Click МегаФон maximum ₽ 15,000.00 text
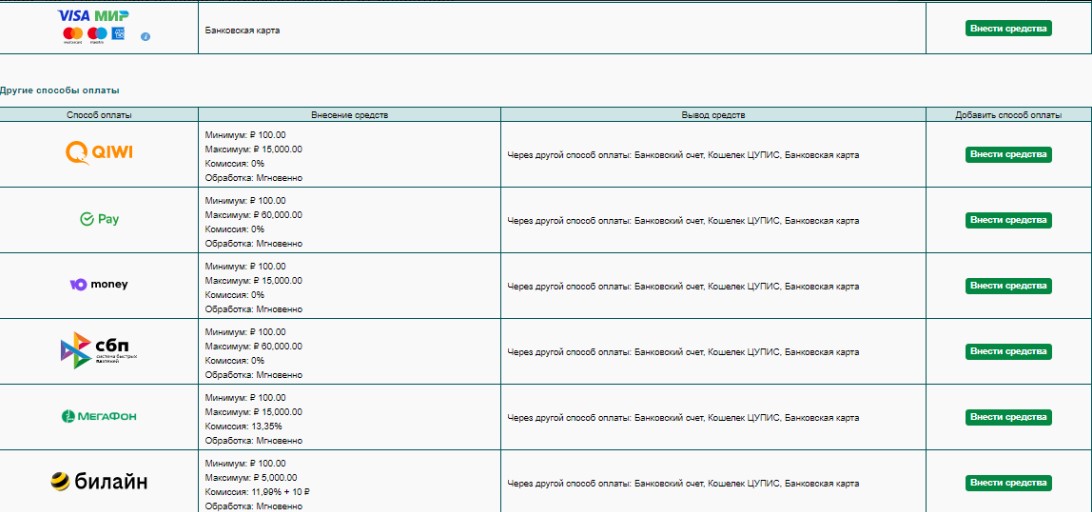Image resolution: width=1092 pixels, height=512 pixels. pyautogui.click(x=254, y=412)
